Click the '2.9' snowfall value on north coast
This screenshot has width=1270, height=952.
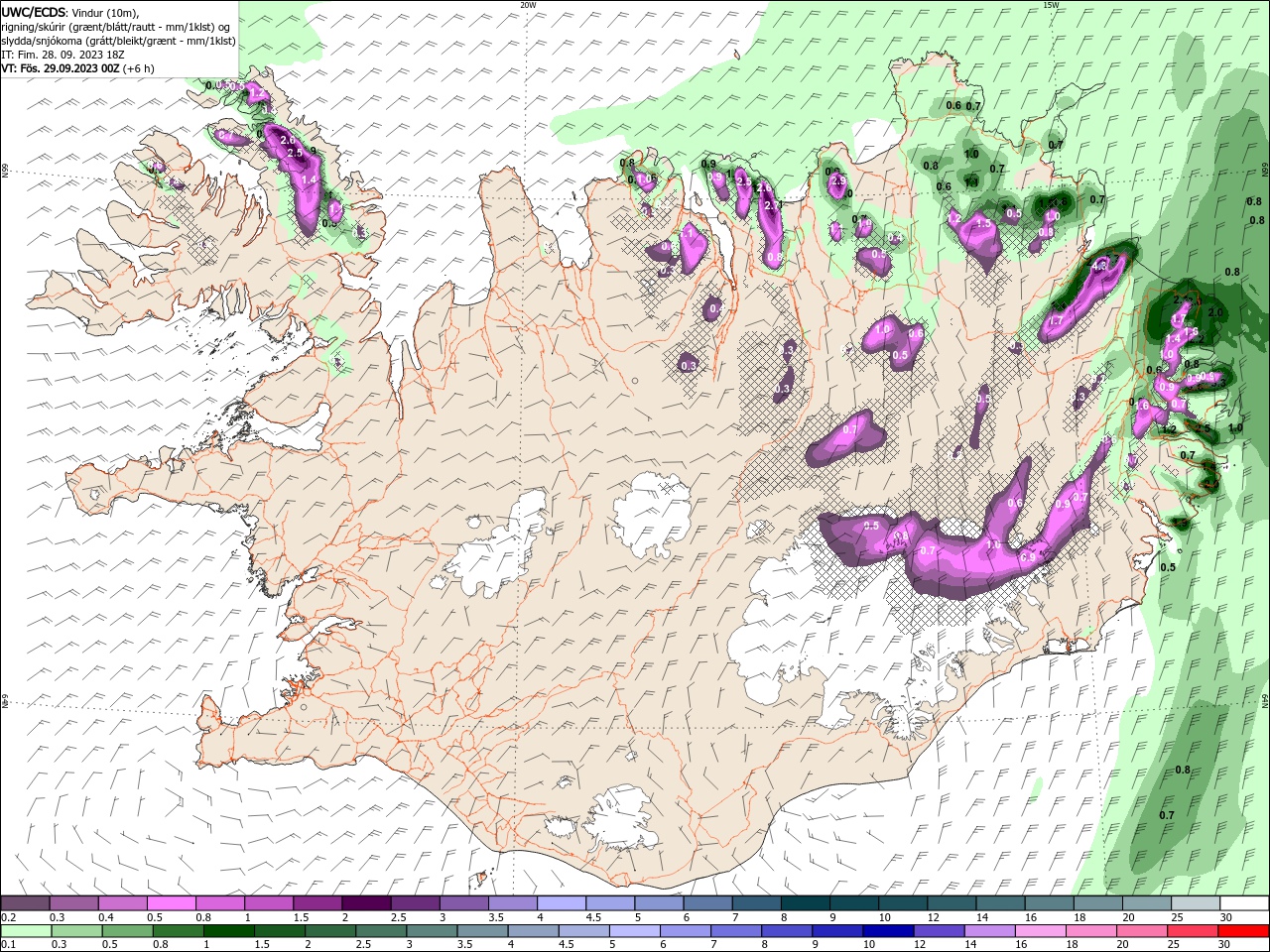click(837, 181)
